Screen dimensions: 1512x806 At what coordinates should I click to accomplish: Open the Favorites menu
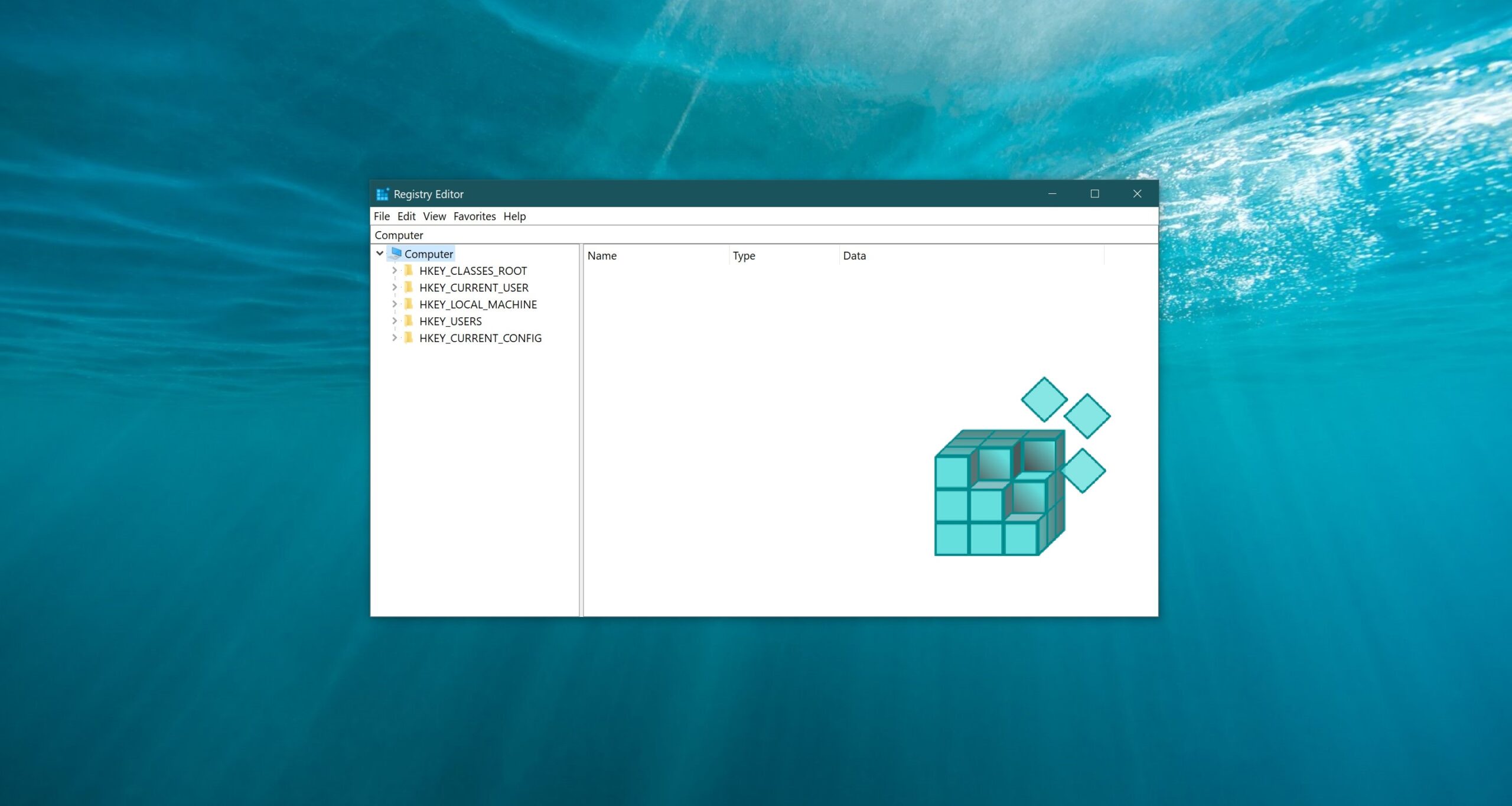click(x=474, y=216)
